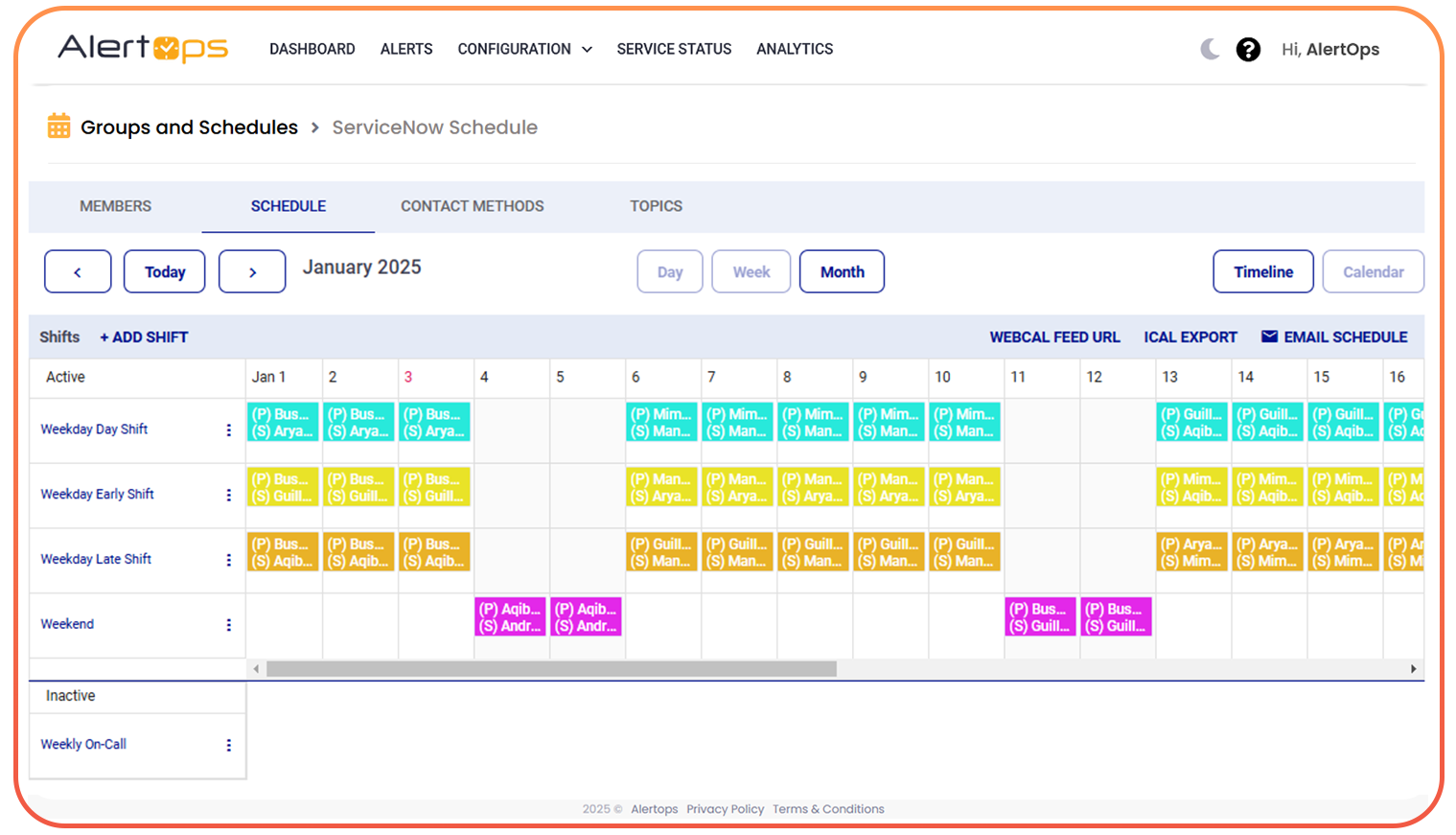Select the Week view toggle

tap(751, 272)
